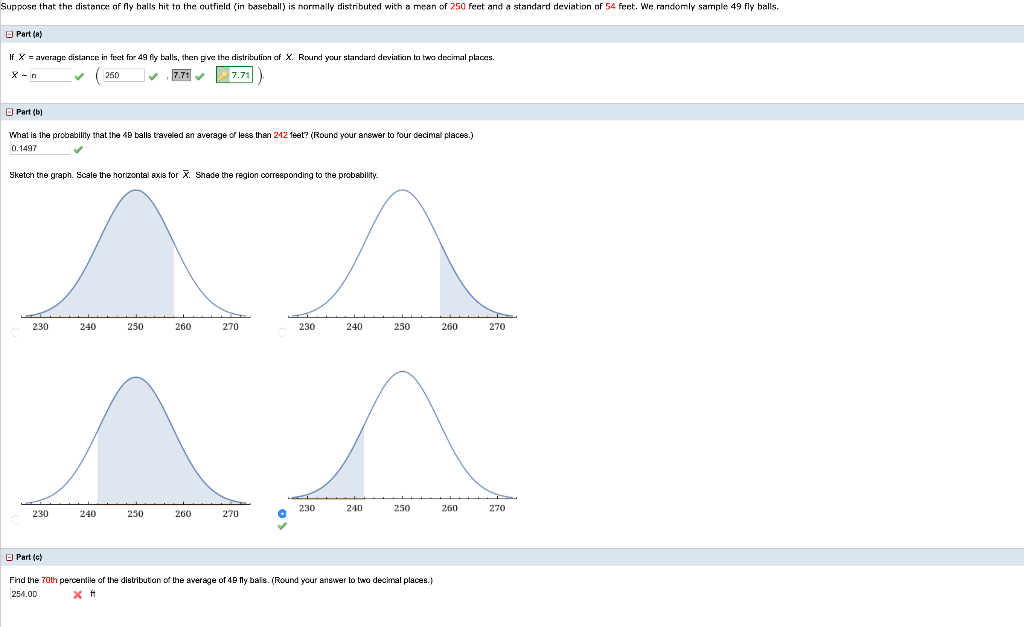
Task: Collapse the Part (a) section
Action: [x=8, y=33]
